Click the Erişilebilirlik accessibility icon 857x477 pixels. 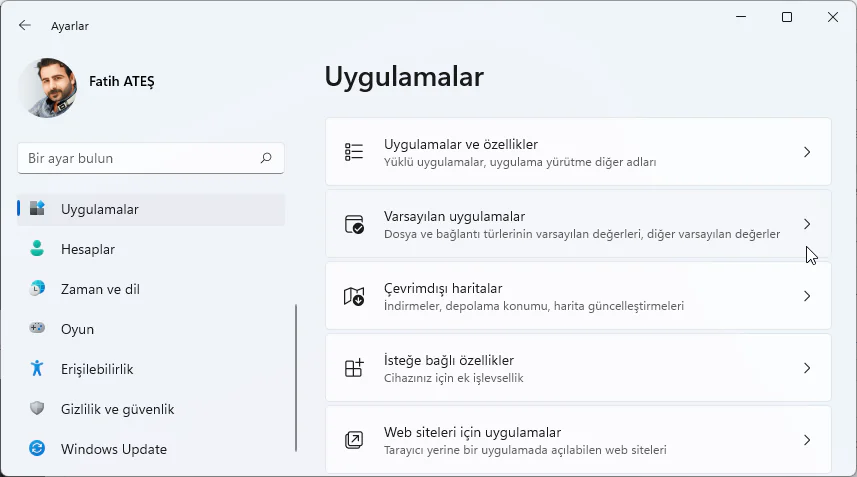[37, 369]
